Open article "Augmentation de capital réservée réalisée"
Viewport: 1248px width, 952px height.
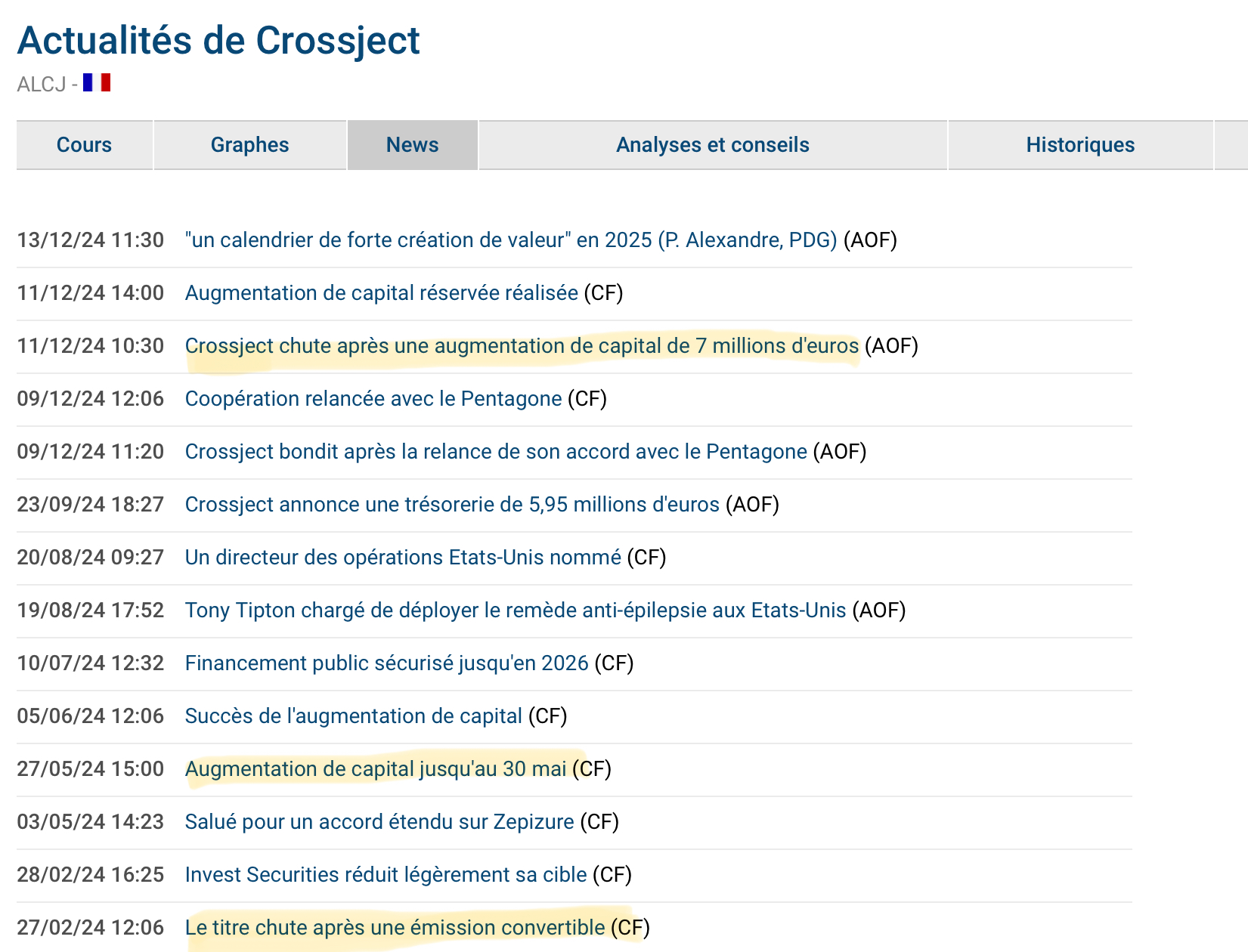coord(382,293)
